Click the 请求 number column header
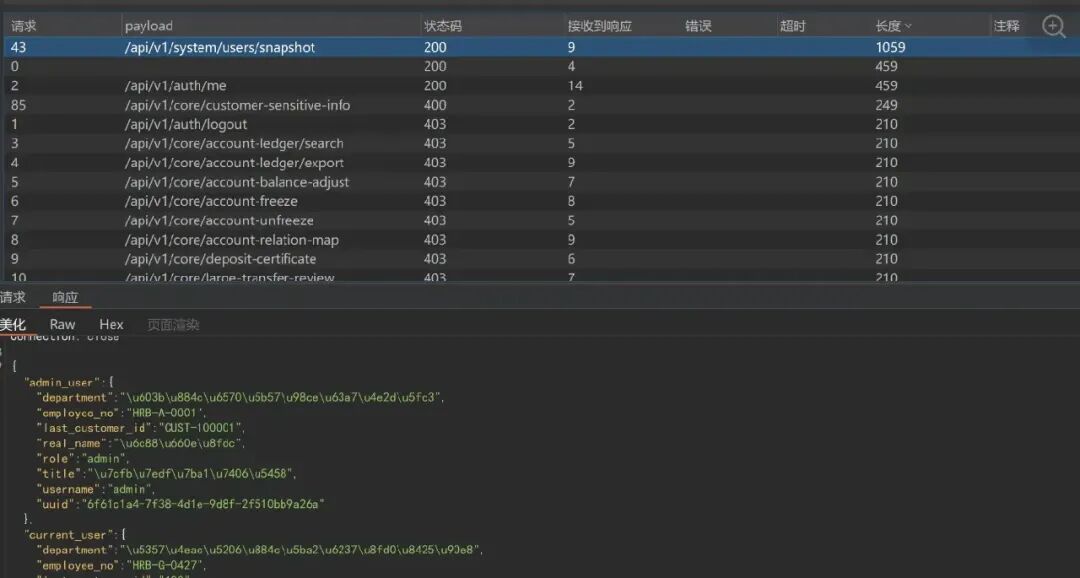The height and width of the screenshot is (578, 1080). 23,26
